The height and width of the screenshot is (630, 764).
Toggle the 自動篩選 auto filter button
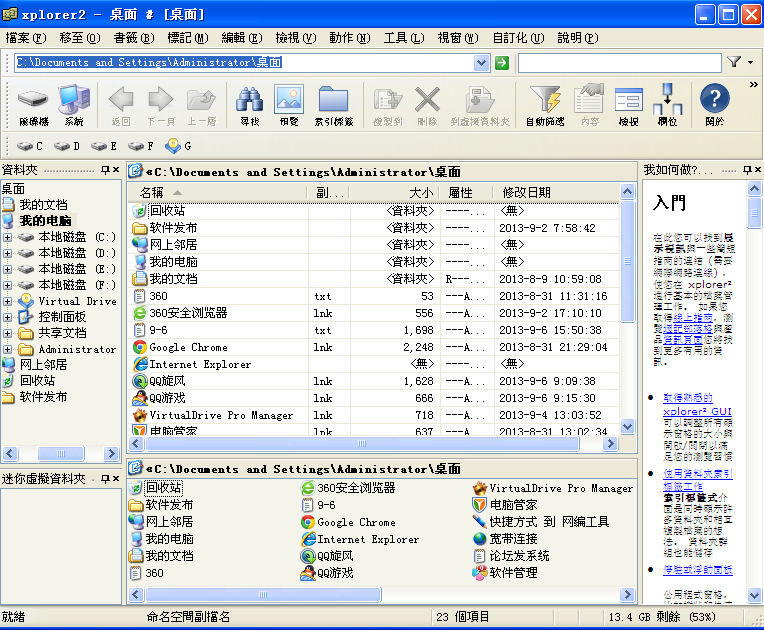[544, 104]
